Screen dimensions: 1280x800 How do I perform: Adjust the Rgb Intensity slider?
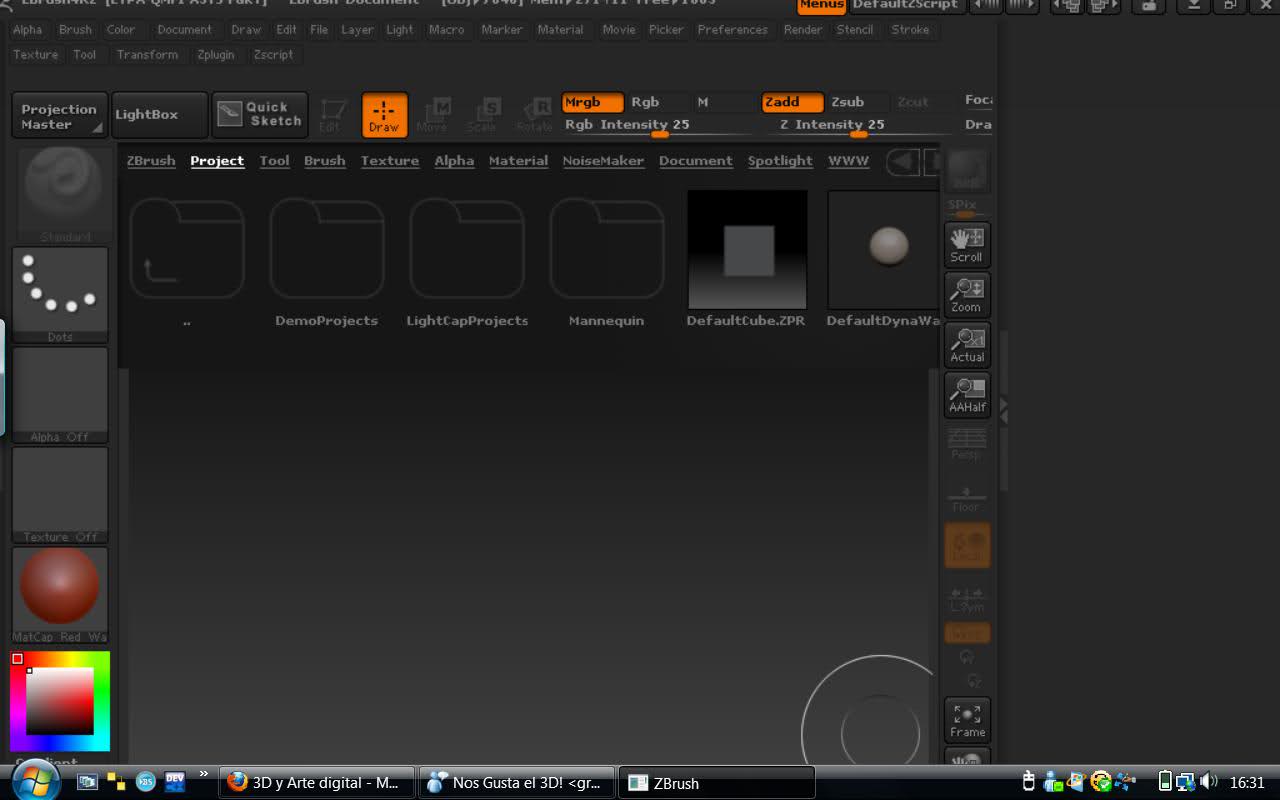pos(657,125)
